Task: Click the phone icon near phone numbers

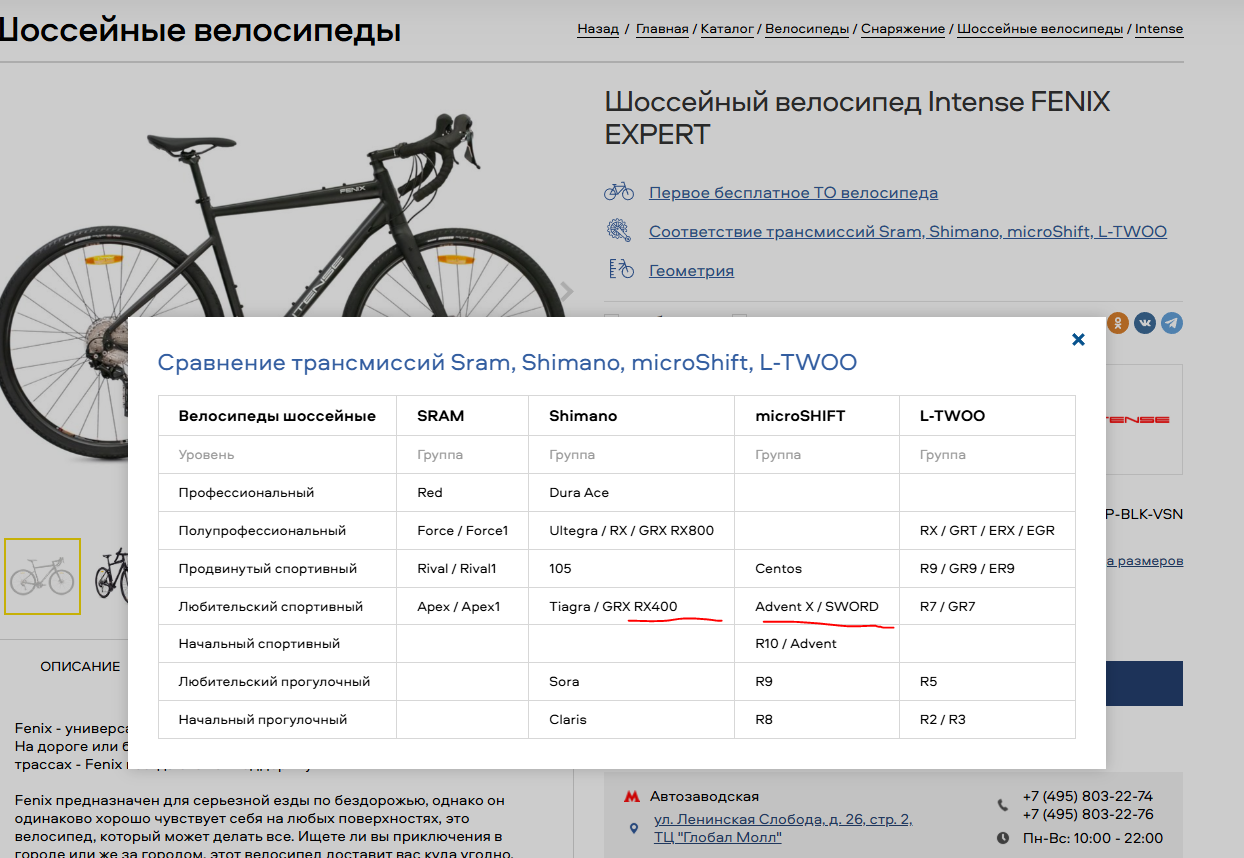Action: tap(1003, 805)
